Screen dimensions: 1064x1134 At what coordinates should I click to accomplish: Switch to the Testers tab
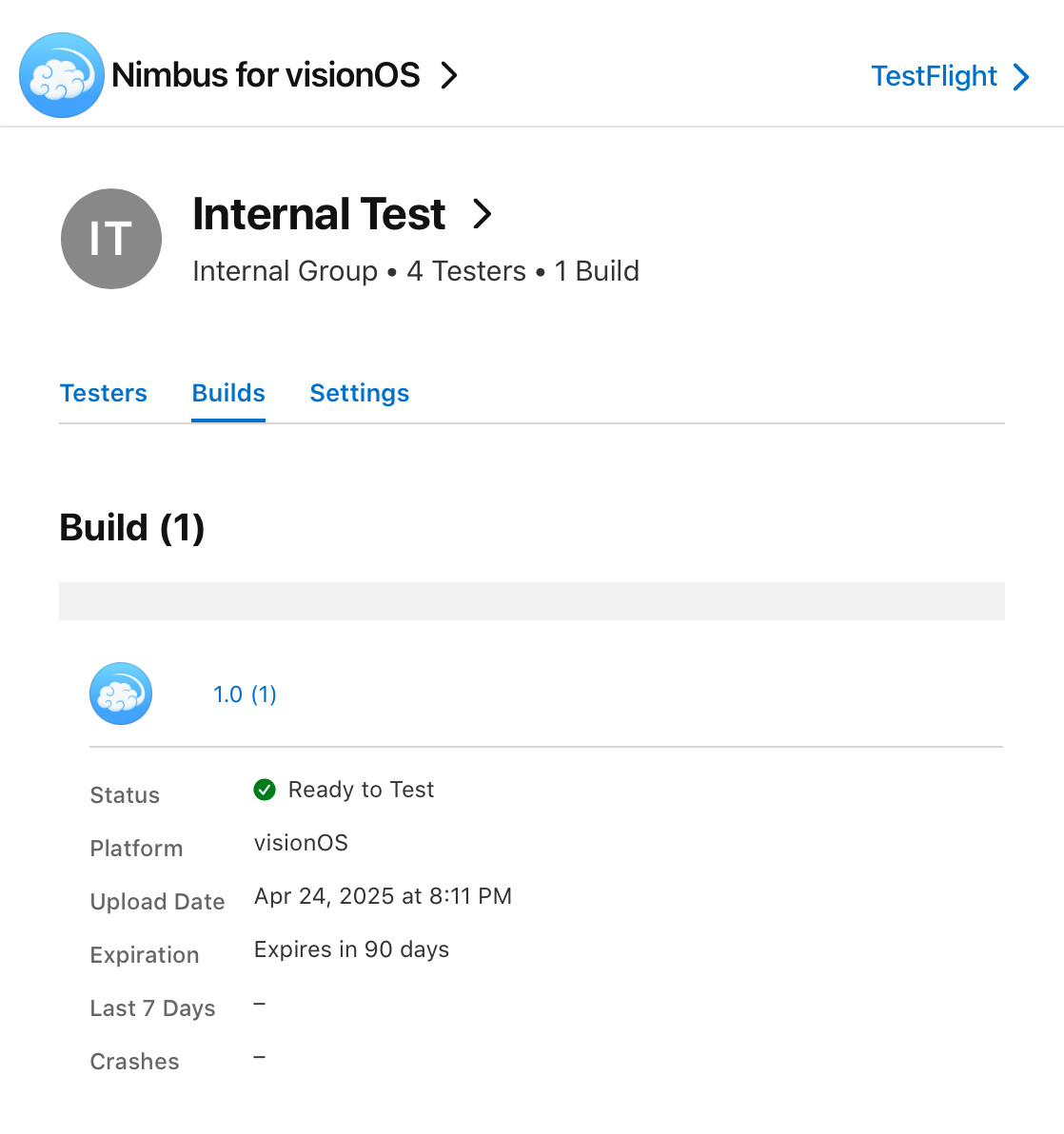pyautogui.click(x=104, y=393)
